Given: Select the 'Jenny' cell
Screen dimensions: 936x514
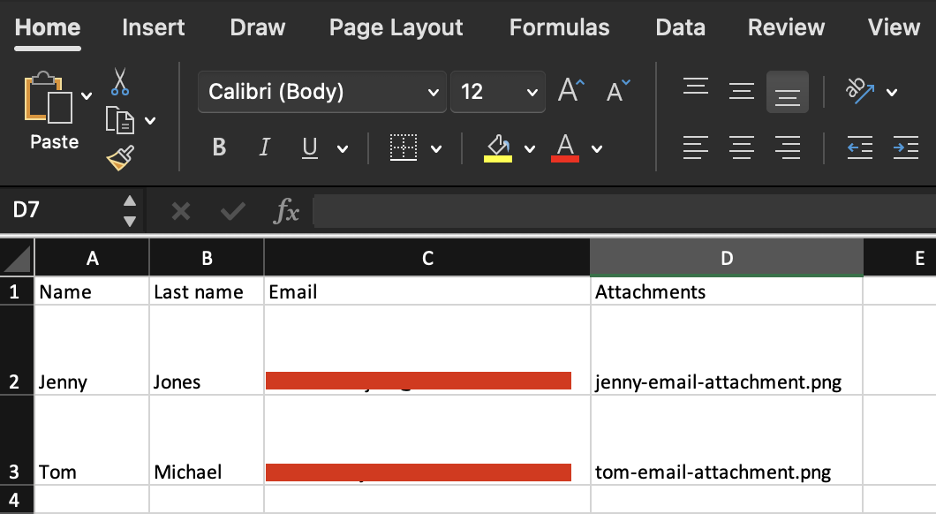Looking at the screenshot, I should point(92,350).
